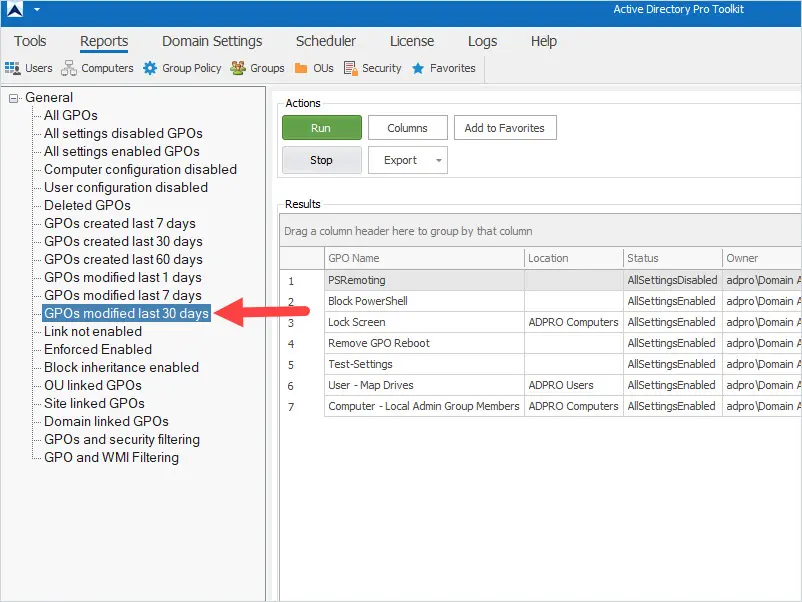Select the PSRemoting GPO row
The height and width of the screenshot is (602, 802).
point(541,280)
